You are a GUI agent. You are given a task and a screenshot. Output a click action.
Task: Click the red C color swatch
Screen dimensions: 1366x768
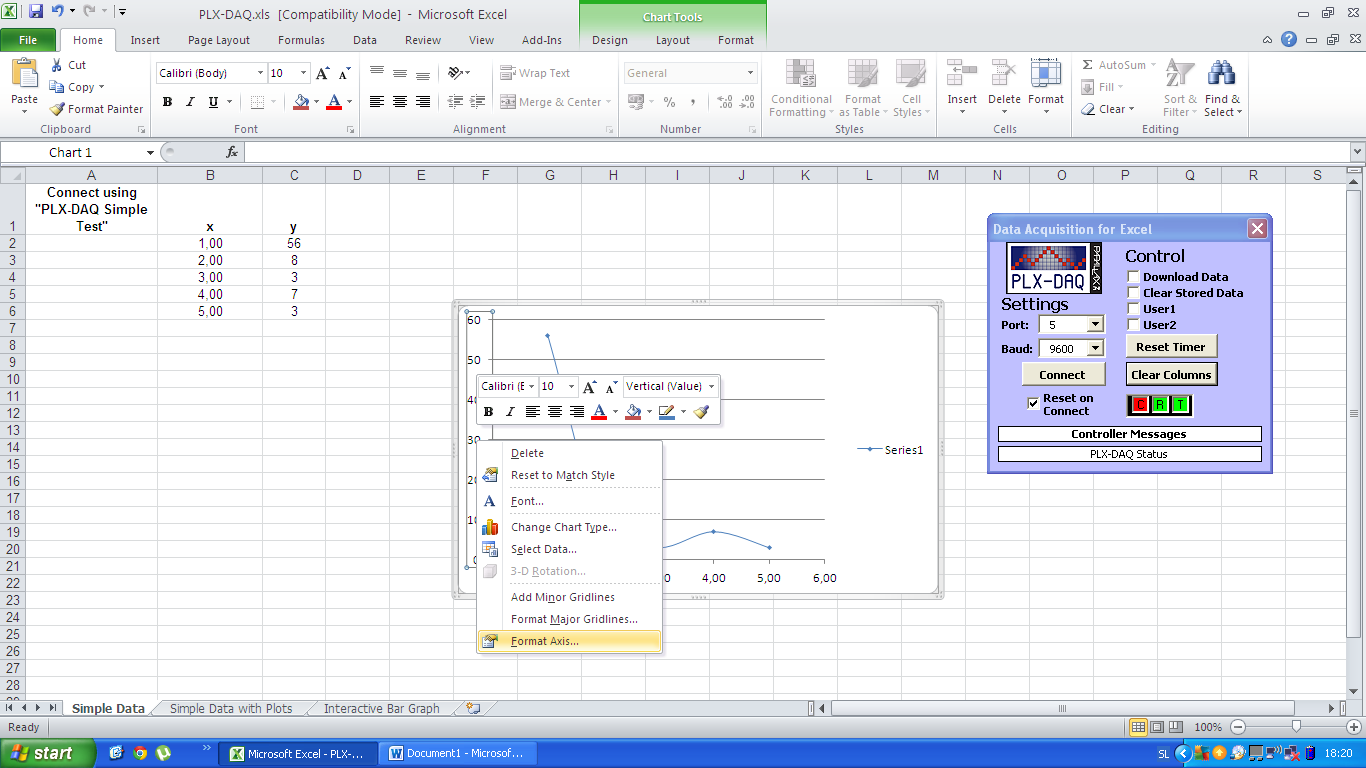[x=1139, y=404]
